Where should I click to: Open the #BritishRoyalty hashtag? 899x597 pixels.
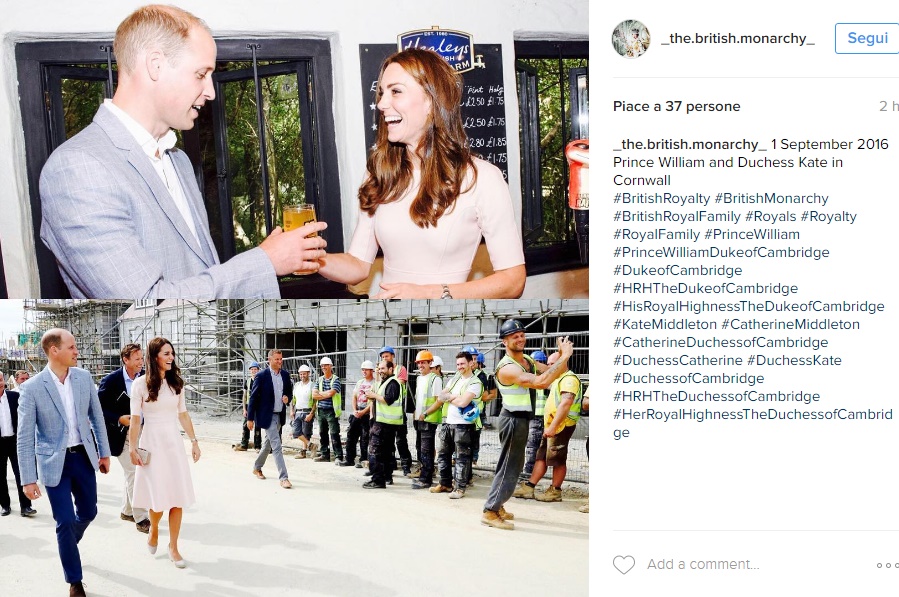click(x=662, y=198)
